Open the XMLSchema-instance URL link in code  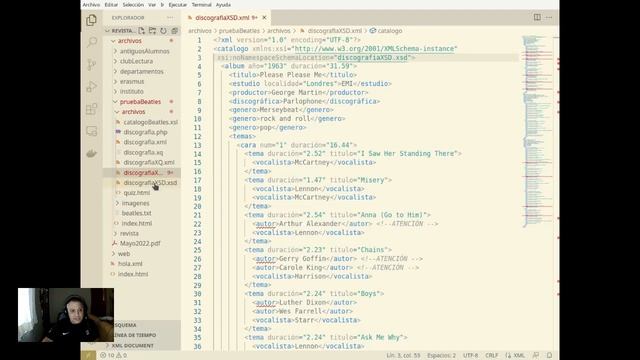(x=374, y=49)
